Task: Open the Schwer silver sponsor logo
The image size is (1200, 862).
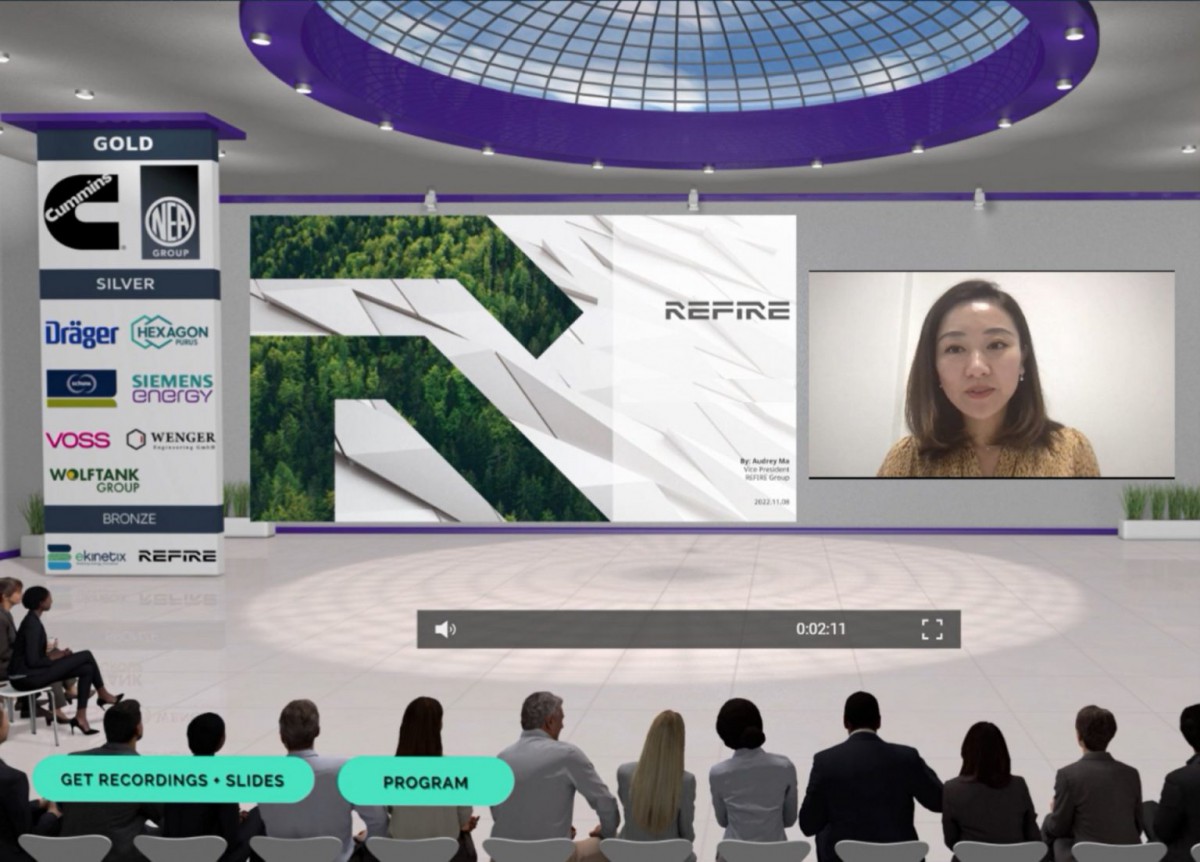Action: [81, 388]
